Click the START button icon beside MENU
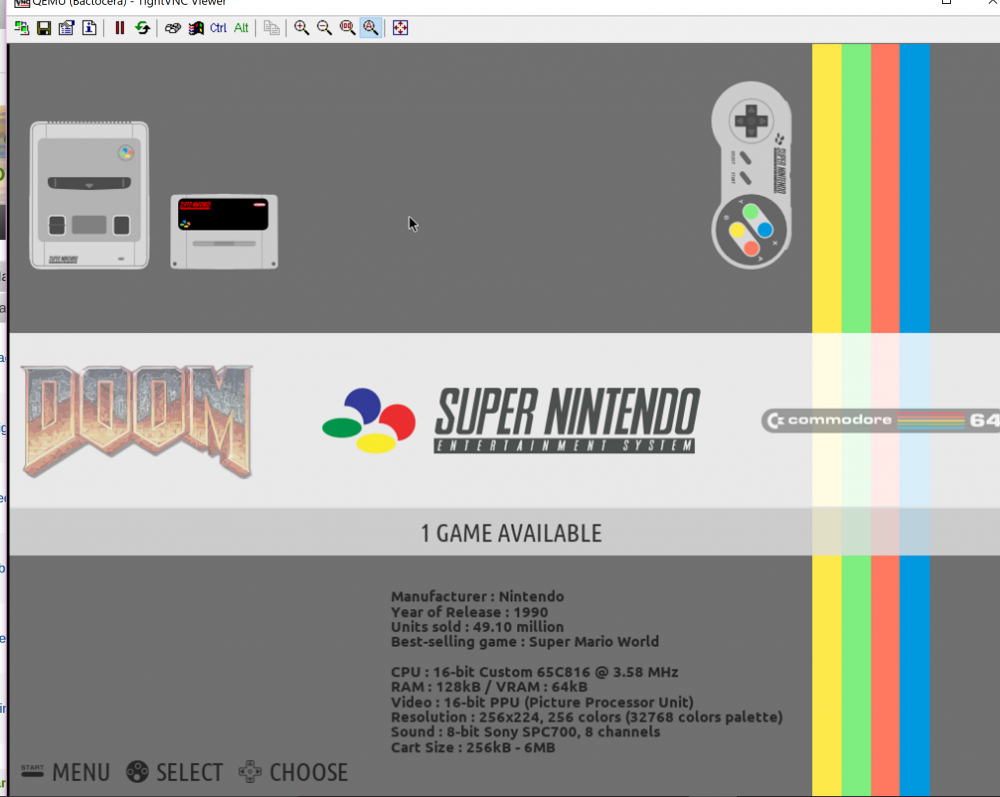The image size is (1000, 797). tap(32, 771)
